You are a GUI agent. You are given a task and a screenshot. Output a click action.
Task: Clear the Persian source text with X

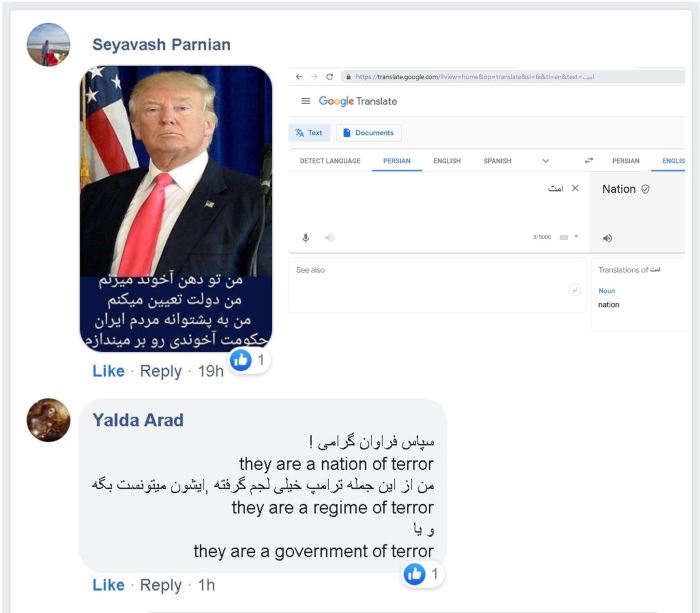pos(575,188)
